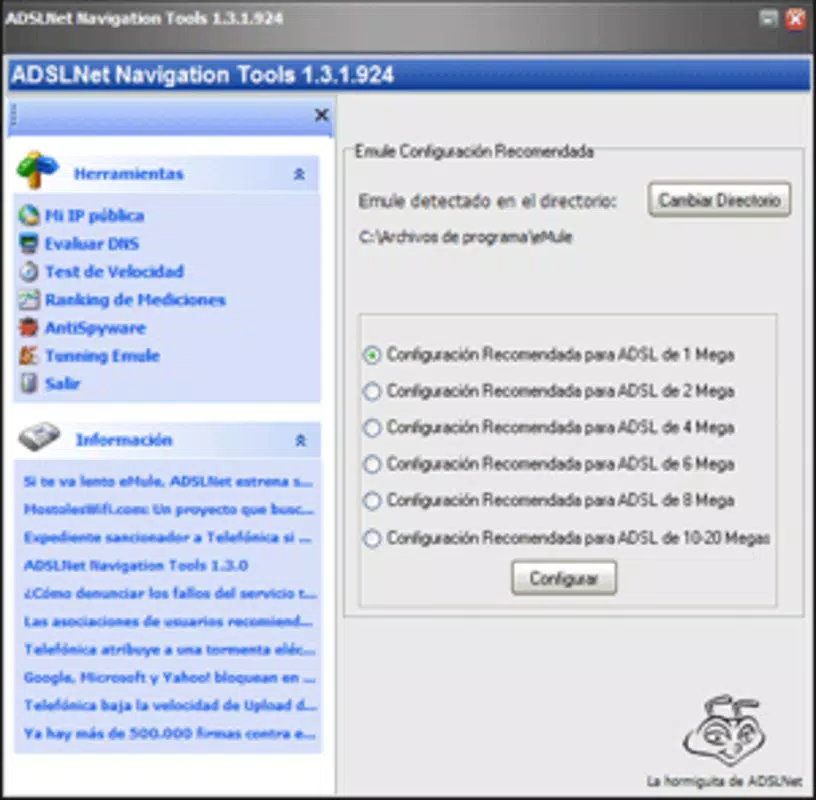Close the ADSLNet Navigation Tools window

pyautogui.click(x=795, y=19)
